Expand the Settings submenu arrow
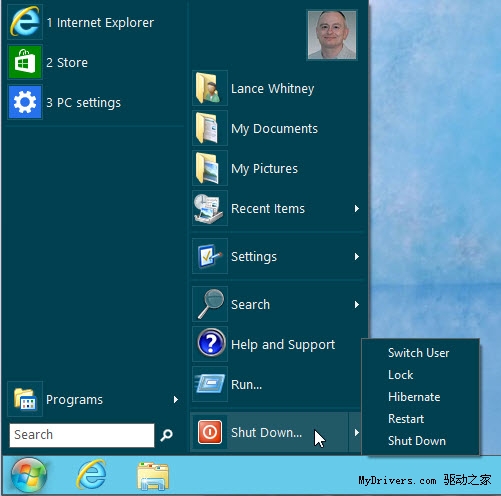This screenshot has width=501, height=496. (x=357, y=257)
